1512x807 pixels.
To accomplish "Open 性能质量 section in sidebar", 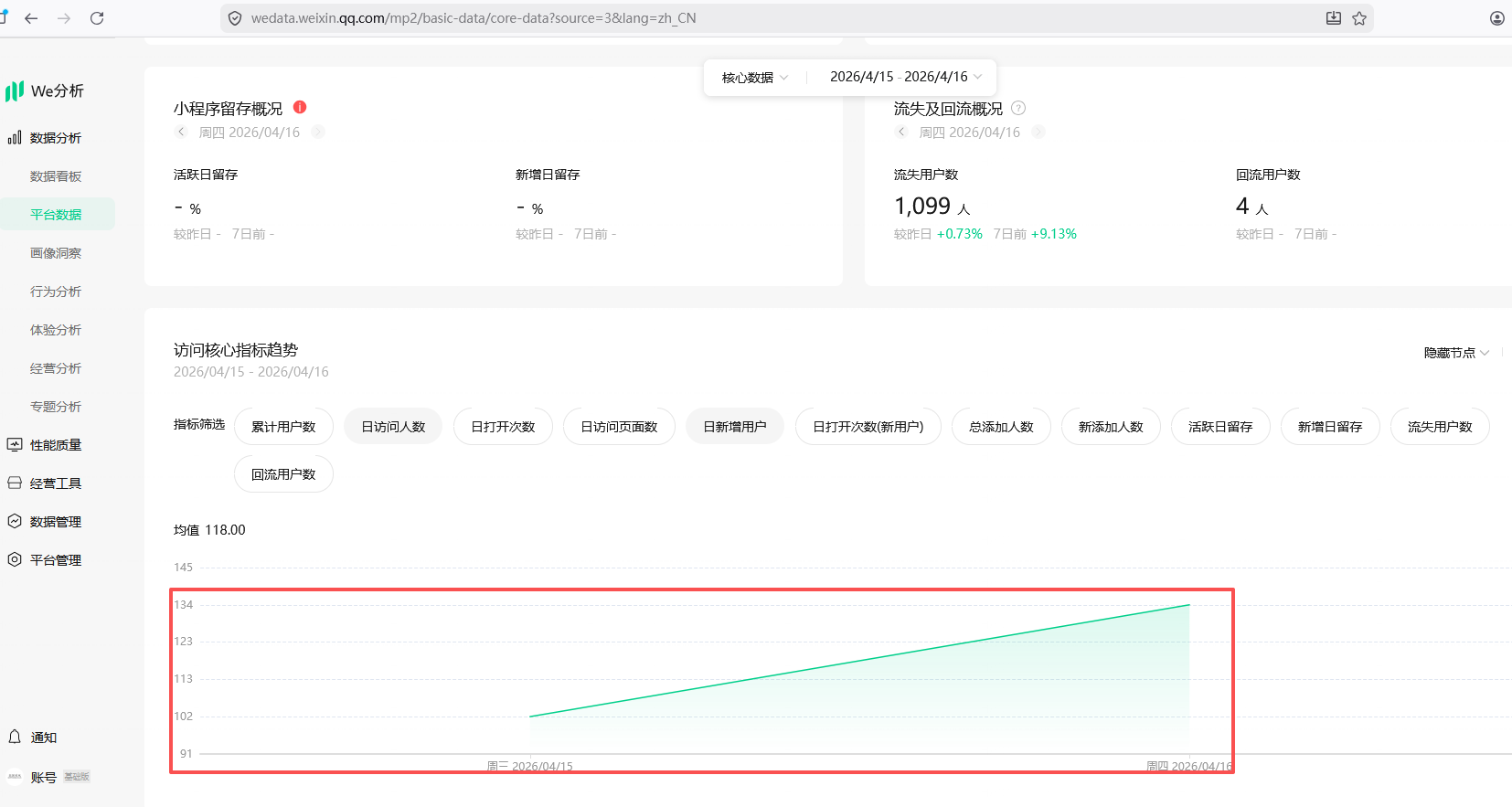I will click(x=56, y=445).
